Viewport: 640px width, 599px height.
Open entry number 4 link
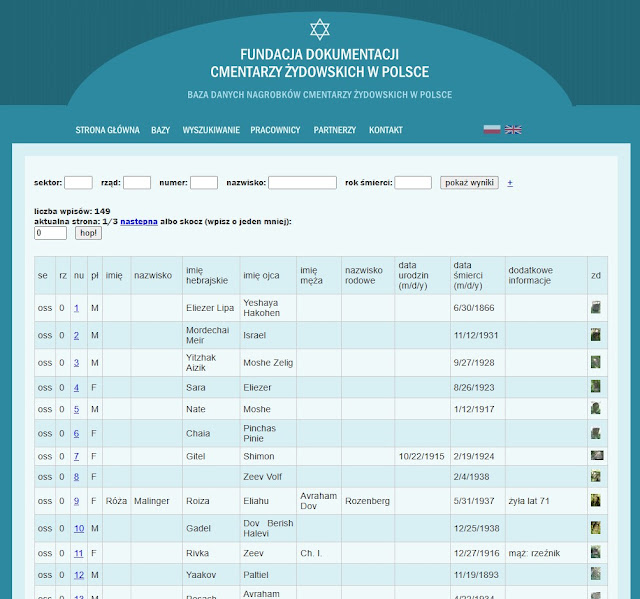(x=76, y=388)
